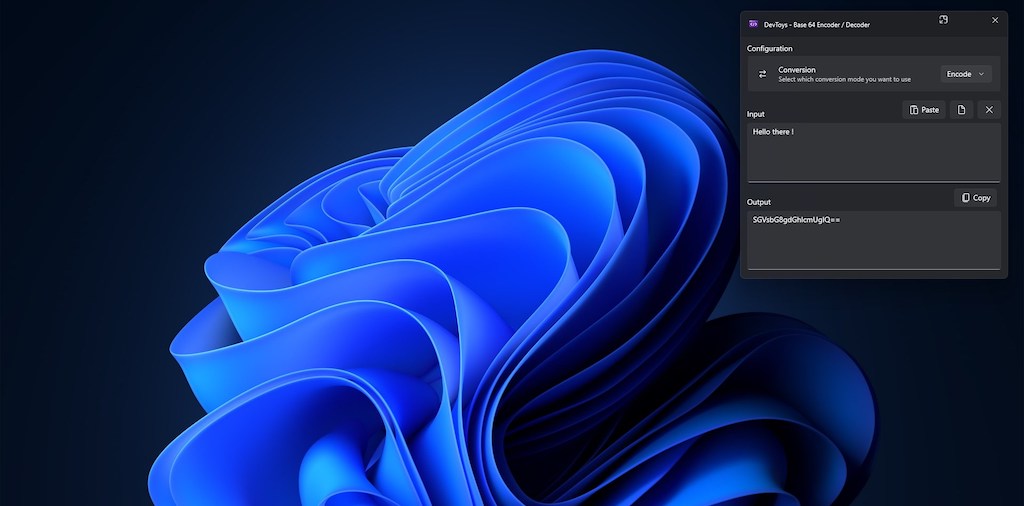This screenshot has height=506, width=1024.
Task: Click the copy icon inside the Copy button
Action: pos(965,198)
